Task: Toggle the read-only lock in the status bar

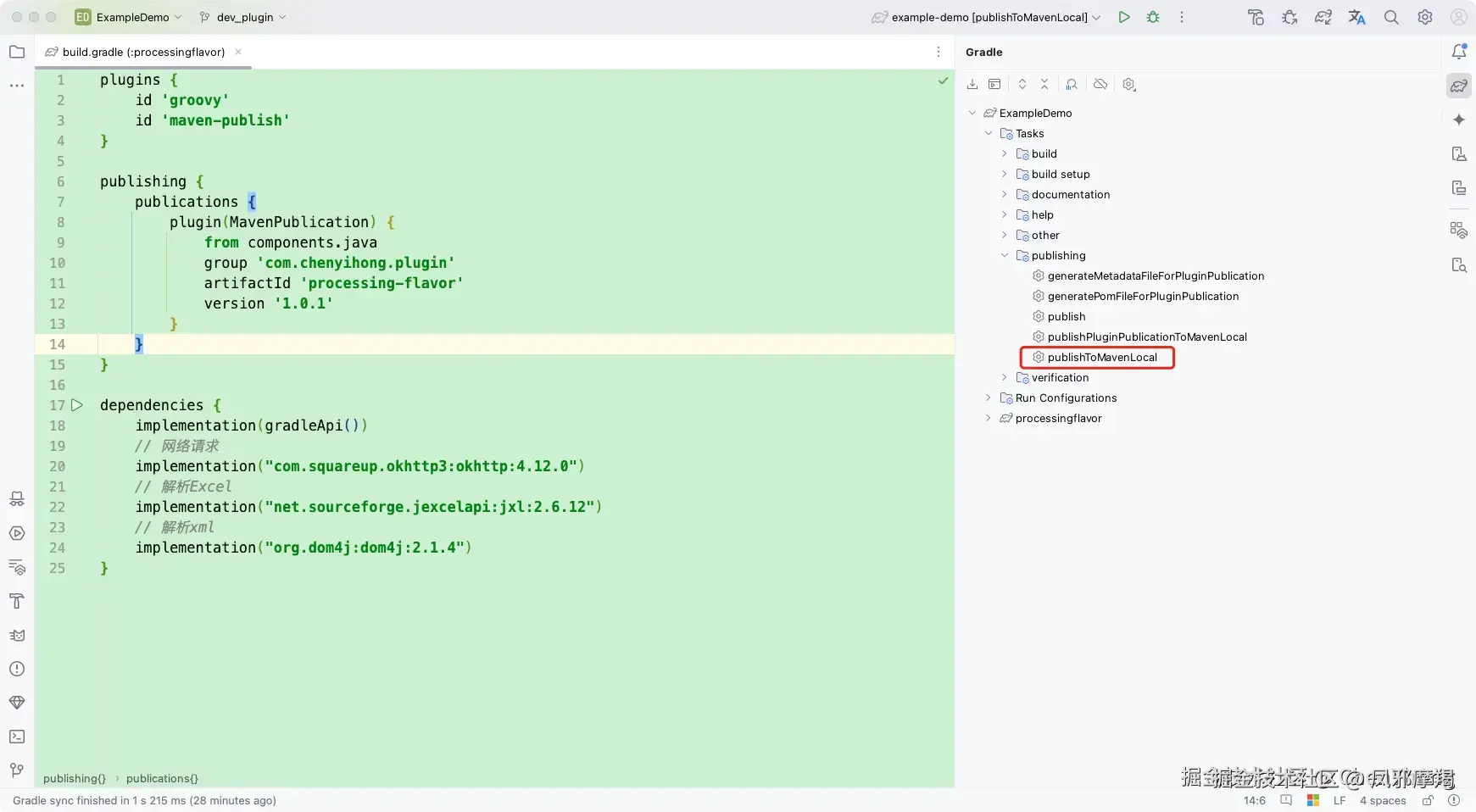Action: [1428, 800]
